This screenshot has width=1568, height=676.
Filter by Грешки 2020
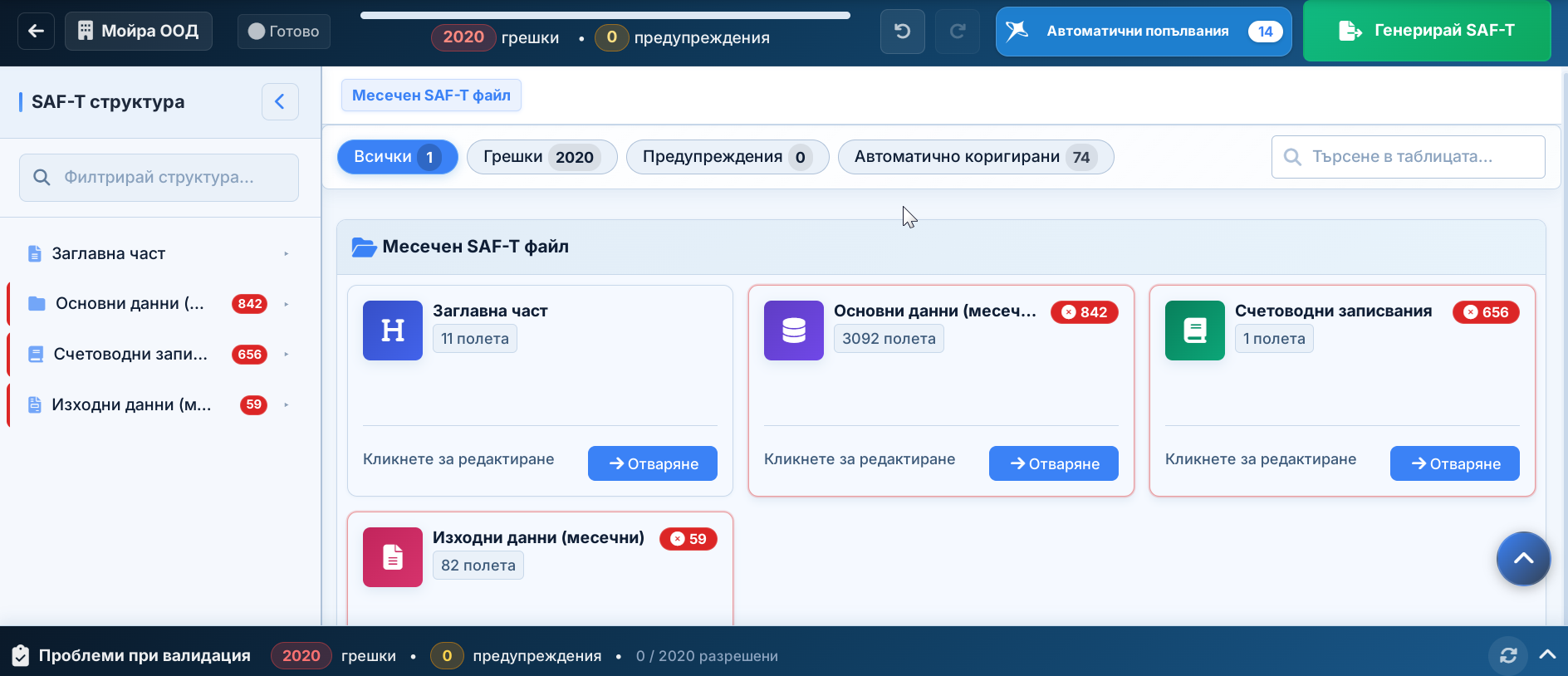coord(541,157)
